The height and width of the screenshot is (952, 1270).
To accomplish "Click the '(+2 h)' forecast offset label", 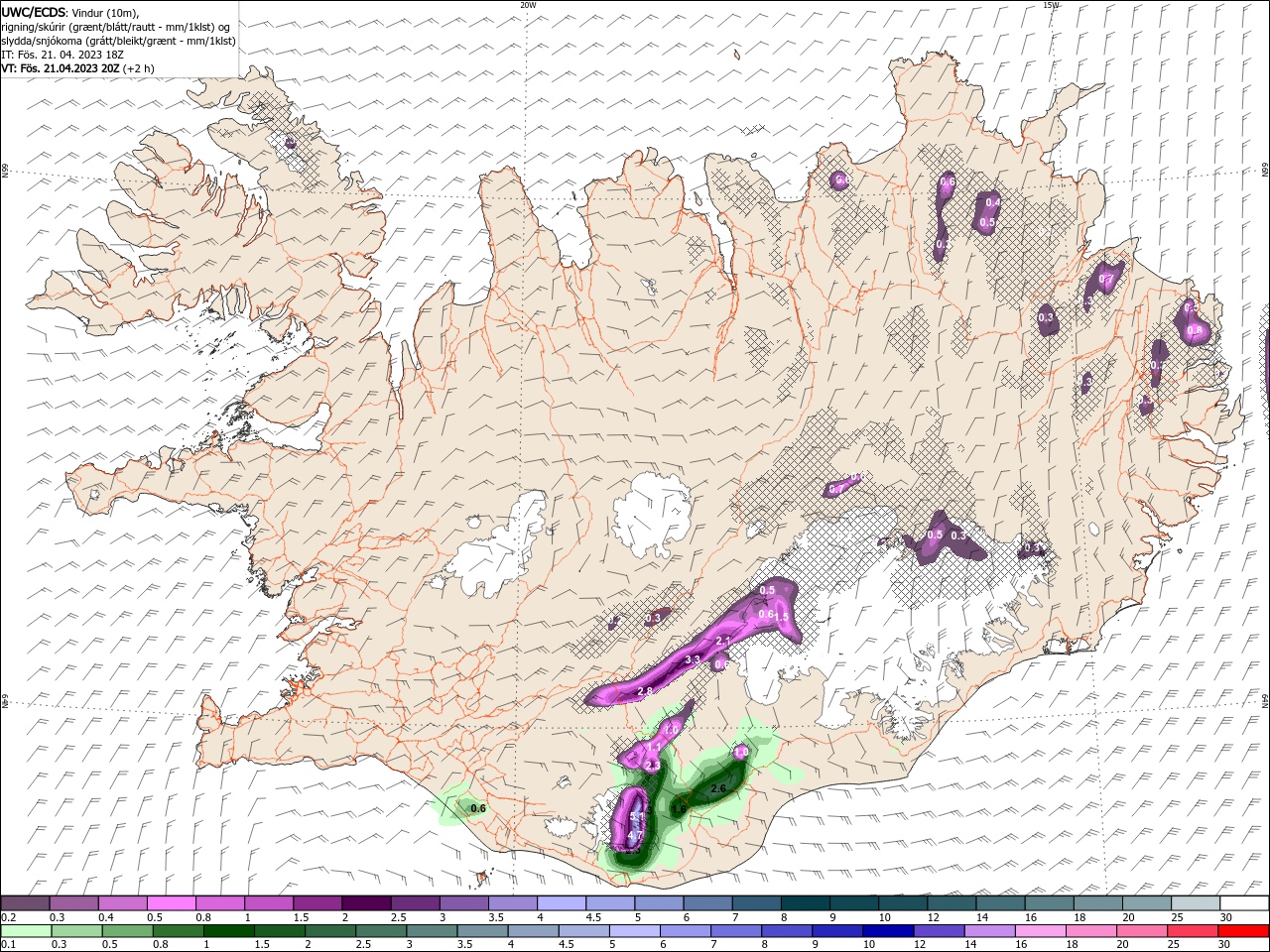I will click(139, 68).
